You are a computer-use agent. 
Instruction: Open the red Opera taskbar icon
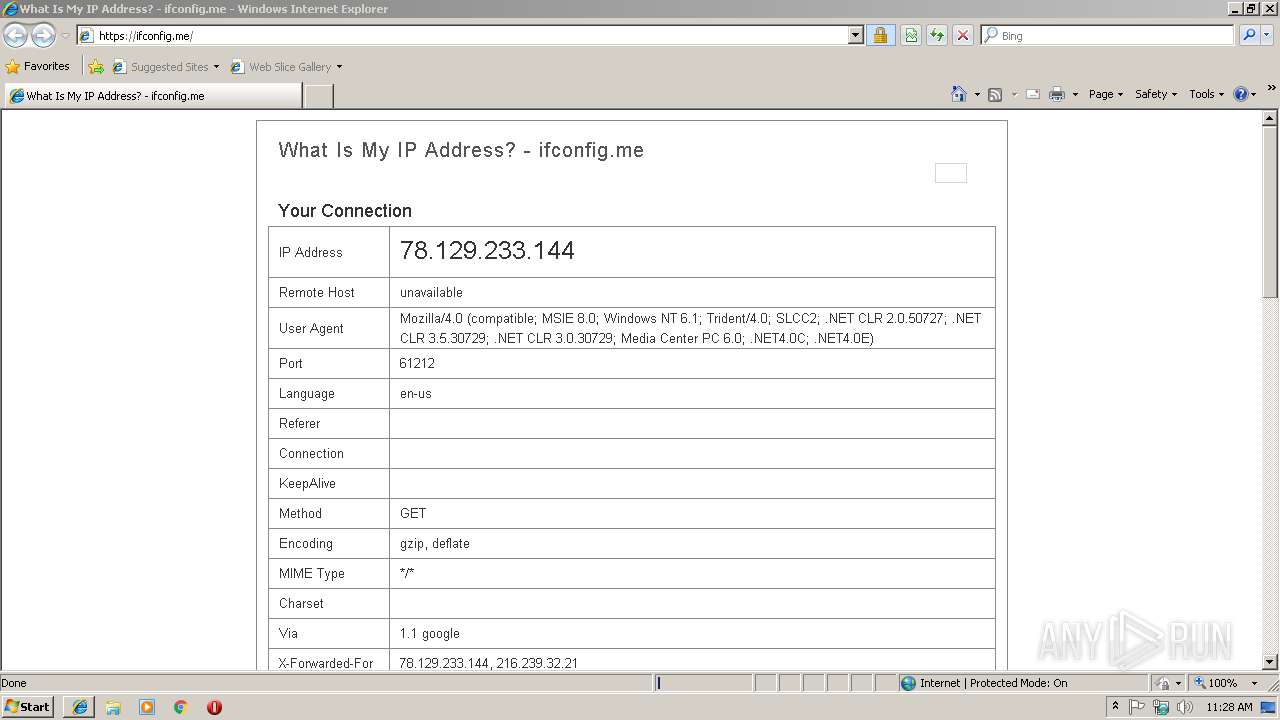[214, 707]
